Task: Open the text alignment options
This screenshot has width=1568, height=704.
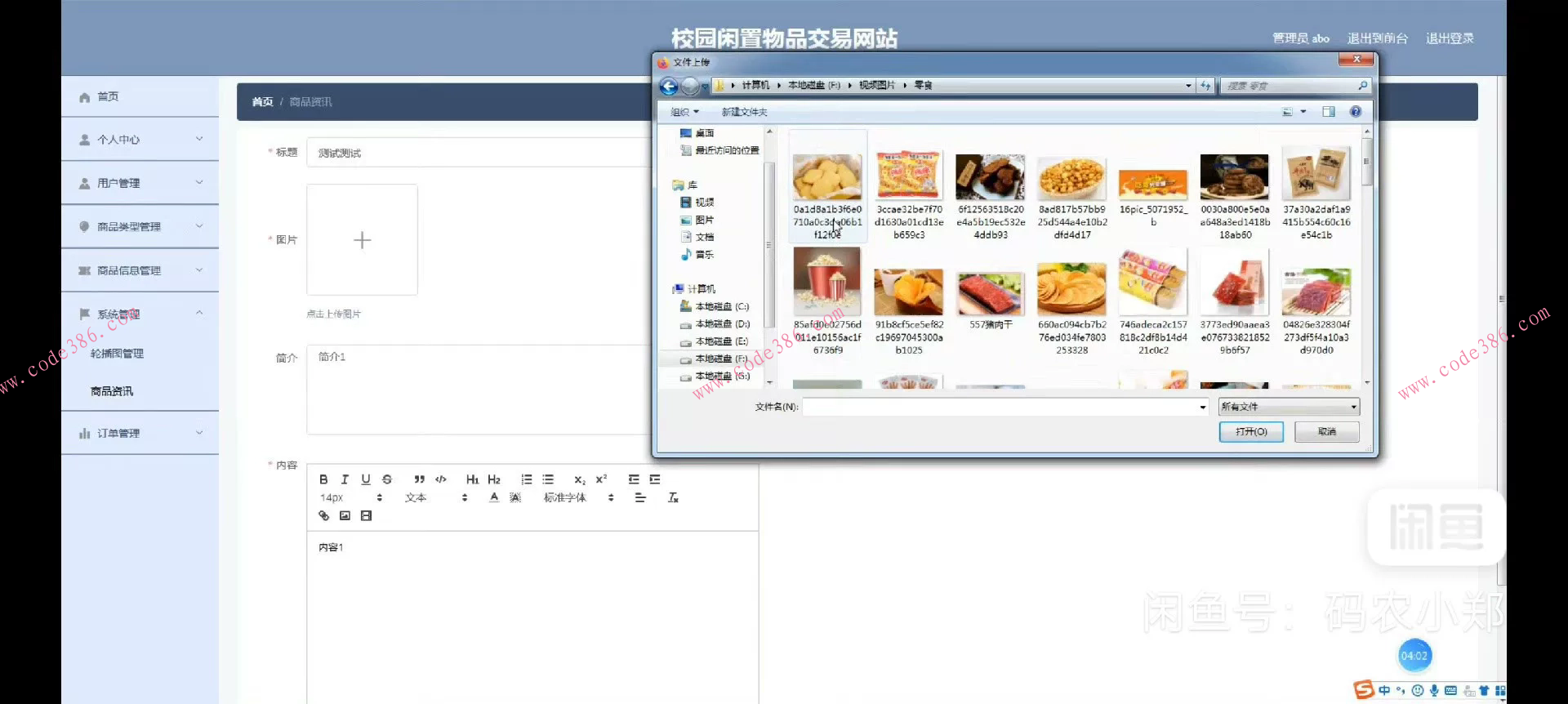Action: click(x=640, y=497)
